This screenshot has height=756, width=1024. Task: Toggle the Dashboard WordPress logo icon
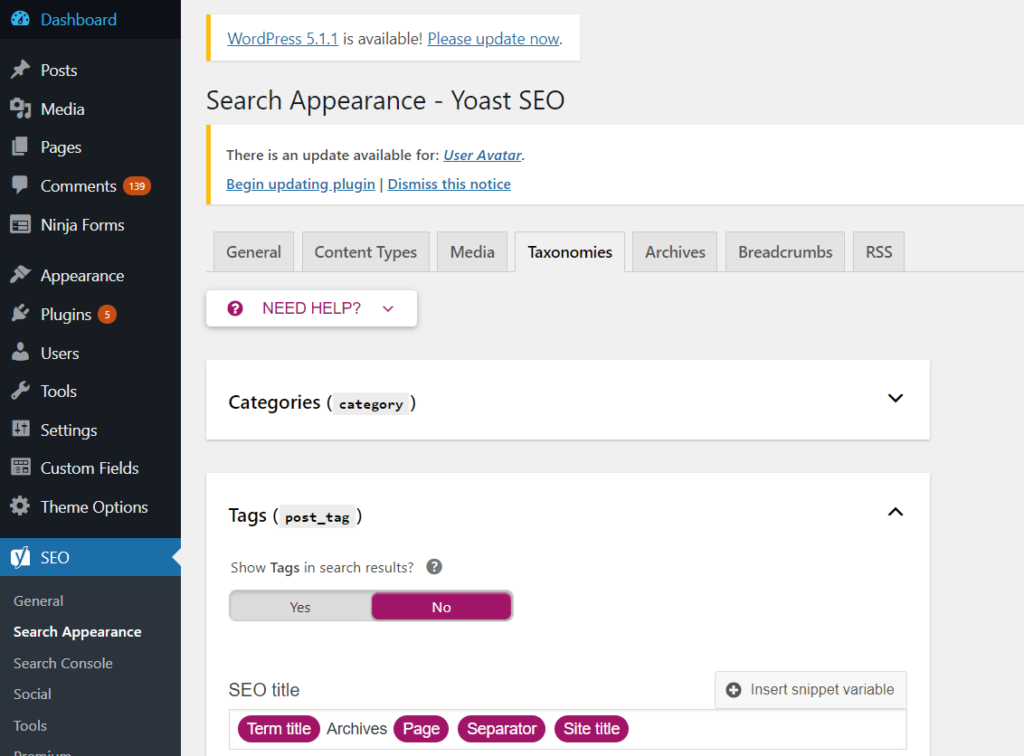point(20,19)
